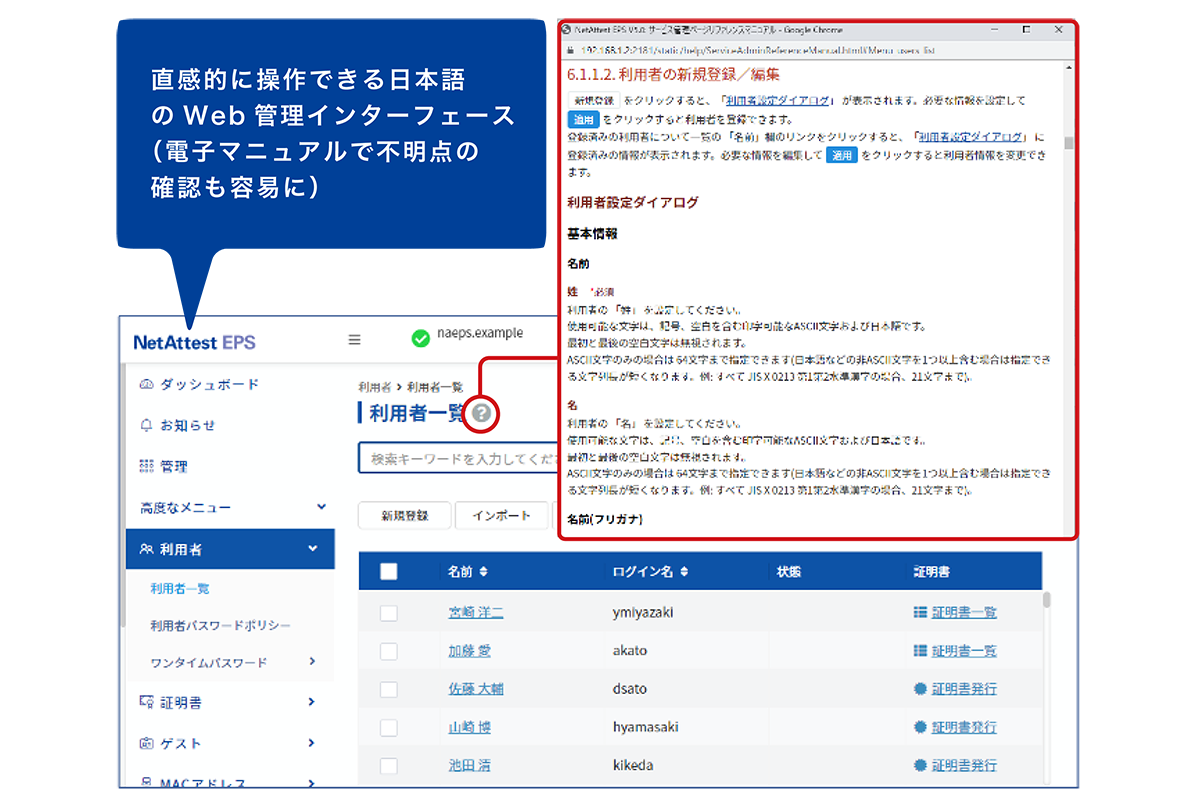Click the 名前(フリガナ) heading in the manual
Viewport: 1200px width, 800px height.
coord(605,519)
